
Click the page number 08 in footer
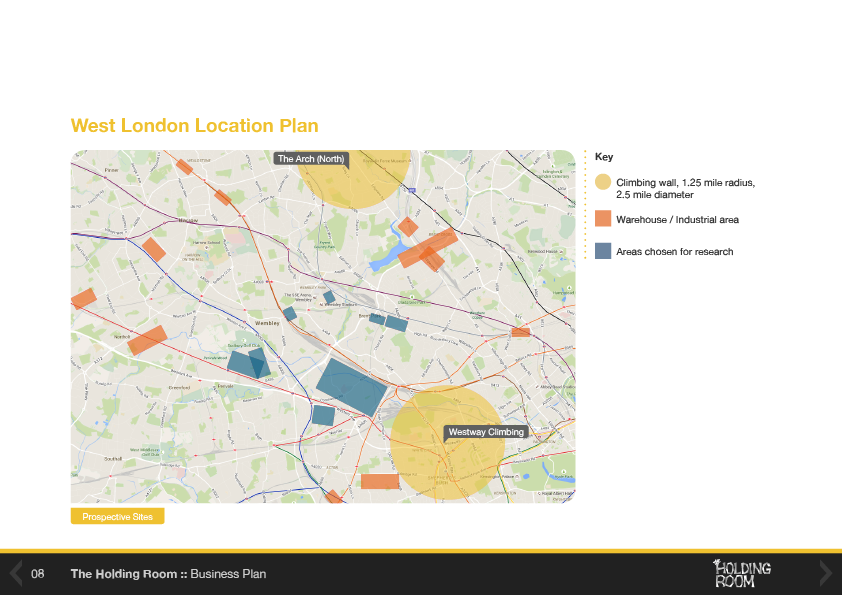(x=38, y=574)
